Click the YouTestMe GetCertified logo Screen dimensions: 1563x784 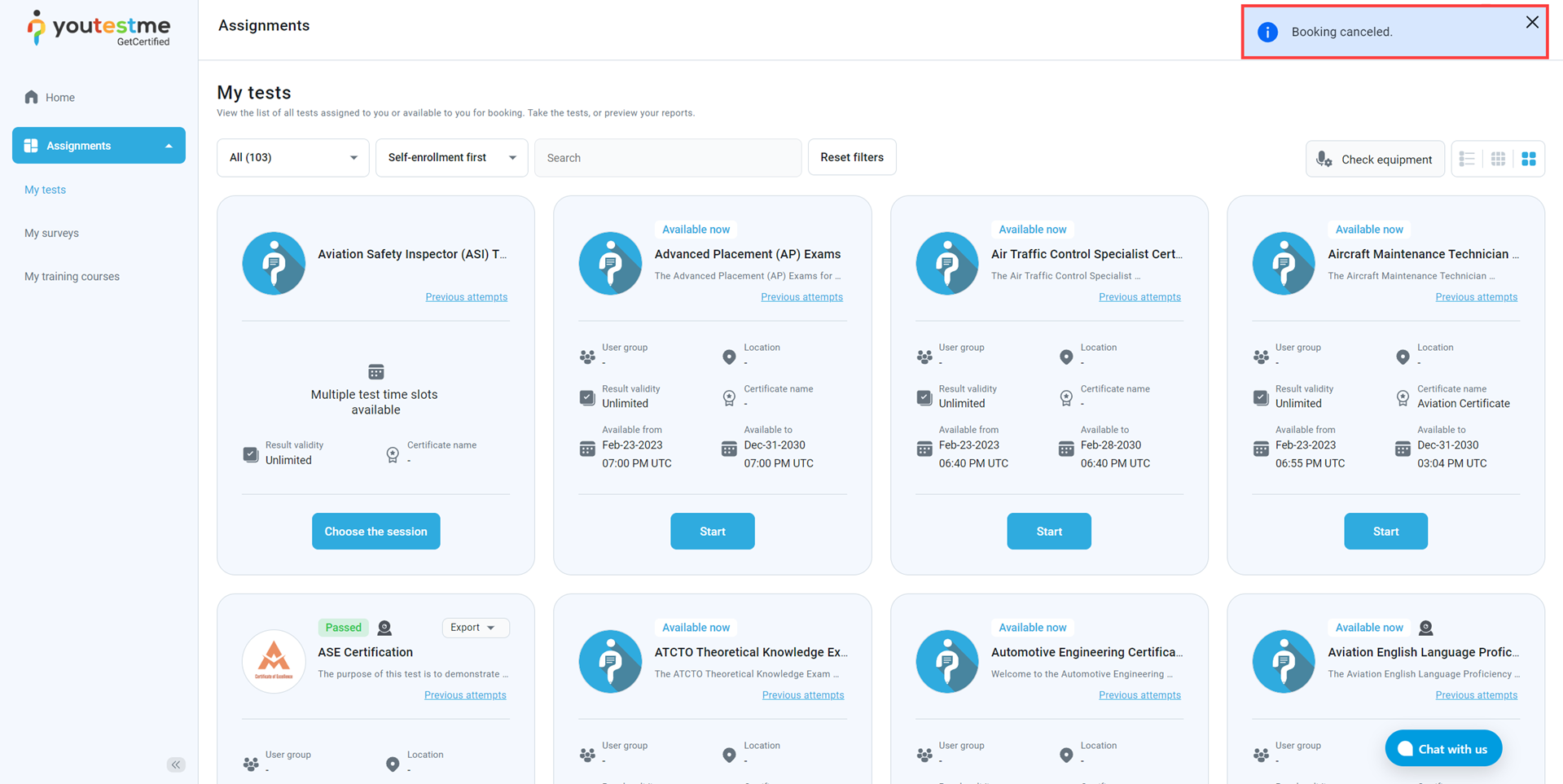(99, 28)
